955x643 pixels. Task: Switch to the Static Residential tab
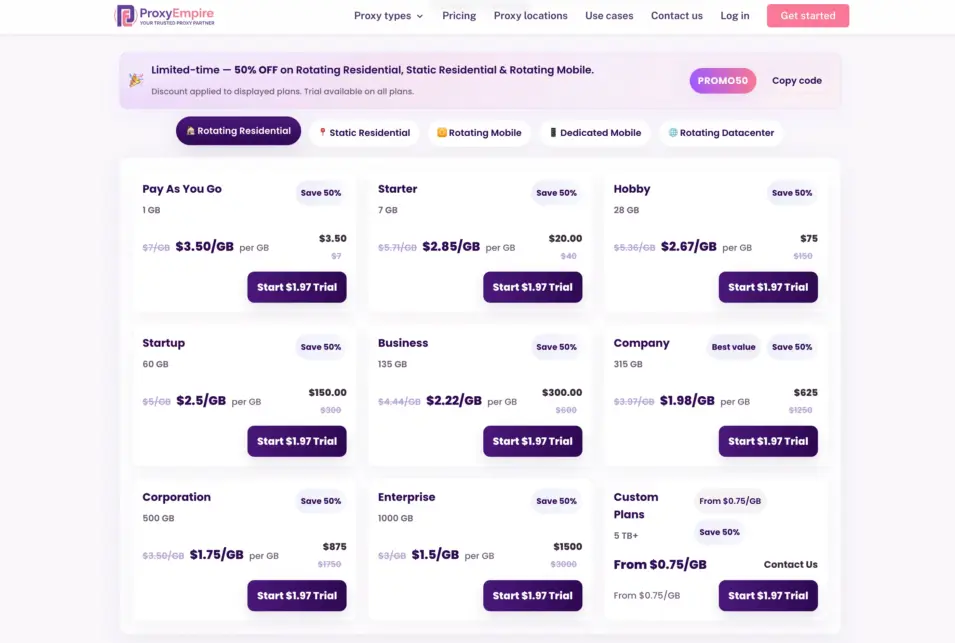(x=364, y=133)
